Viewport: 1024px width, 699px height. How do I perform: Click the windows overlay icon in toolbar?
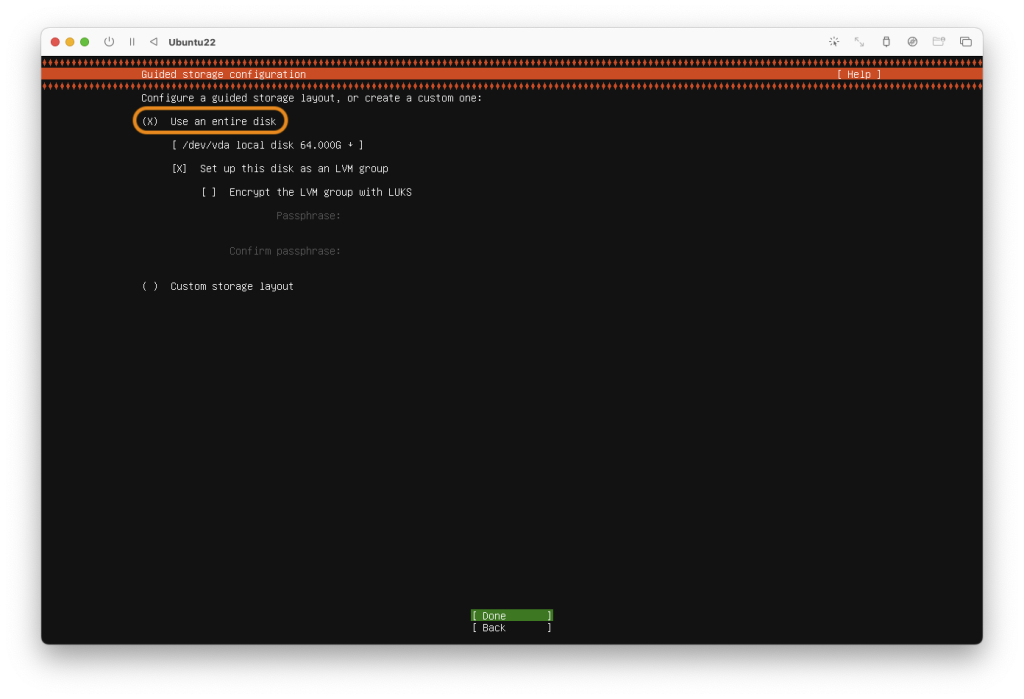click(966, 42)
